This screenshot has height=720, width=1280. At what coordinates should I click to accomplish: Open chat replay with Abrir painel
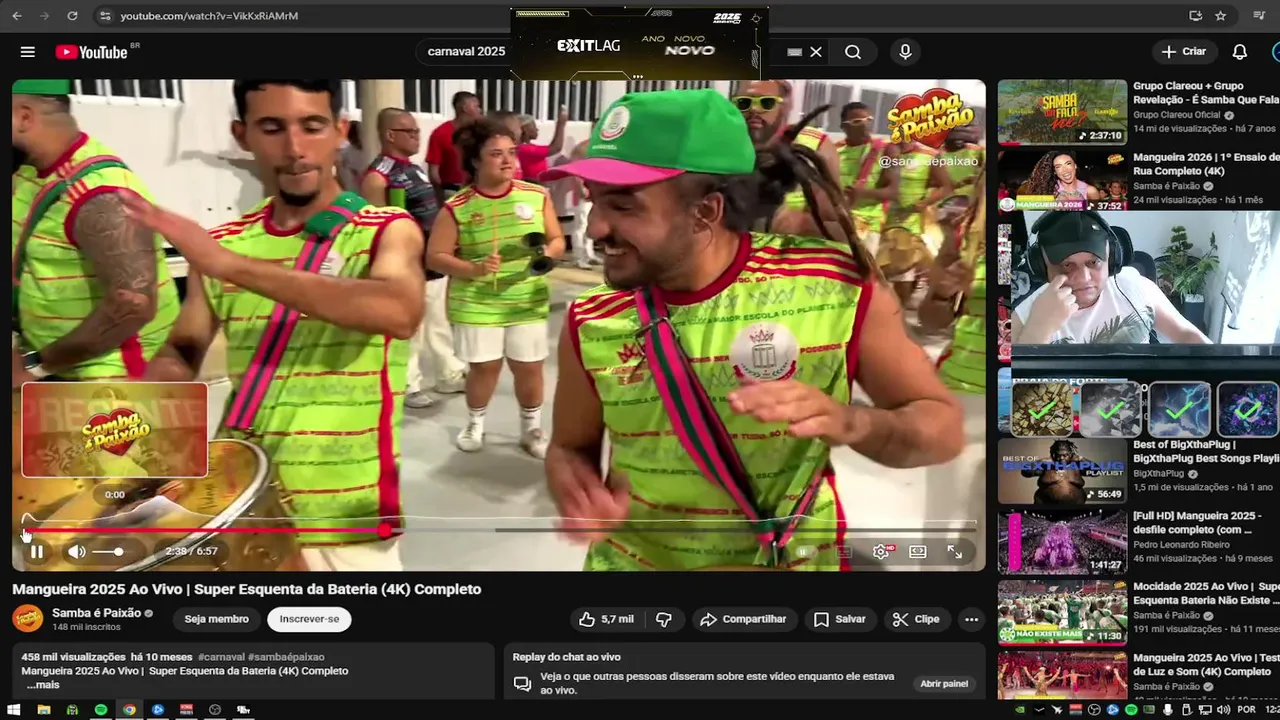tap(944, 684)
